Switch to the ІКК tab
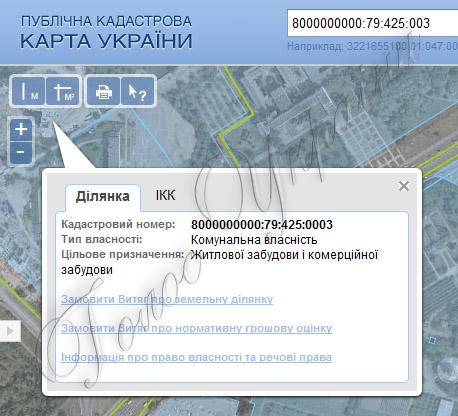The height and width of the screenshot is (416, 458). tap(165, 195)
